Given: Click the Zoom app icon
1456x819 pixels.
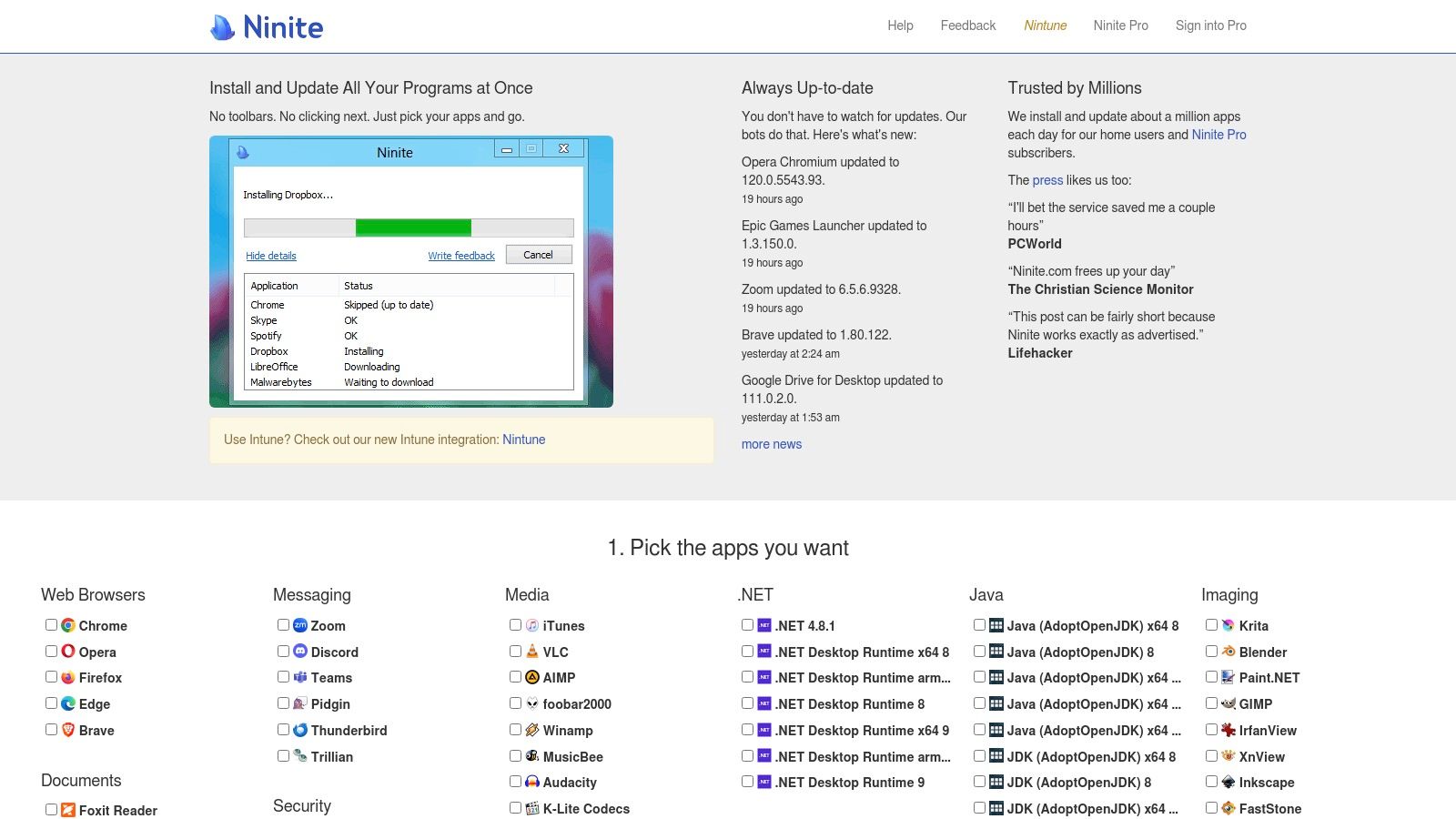Looking at the screenshot, I should coord(300,625).
